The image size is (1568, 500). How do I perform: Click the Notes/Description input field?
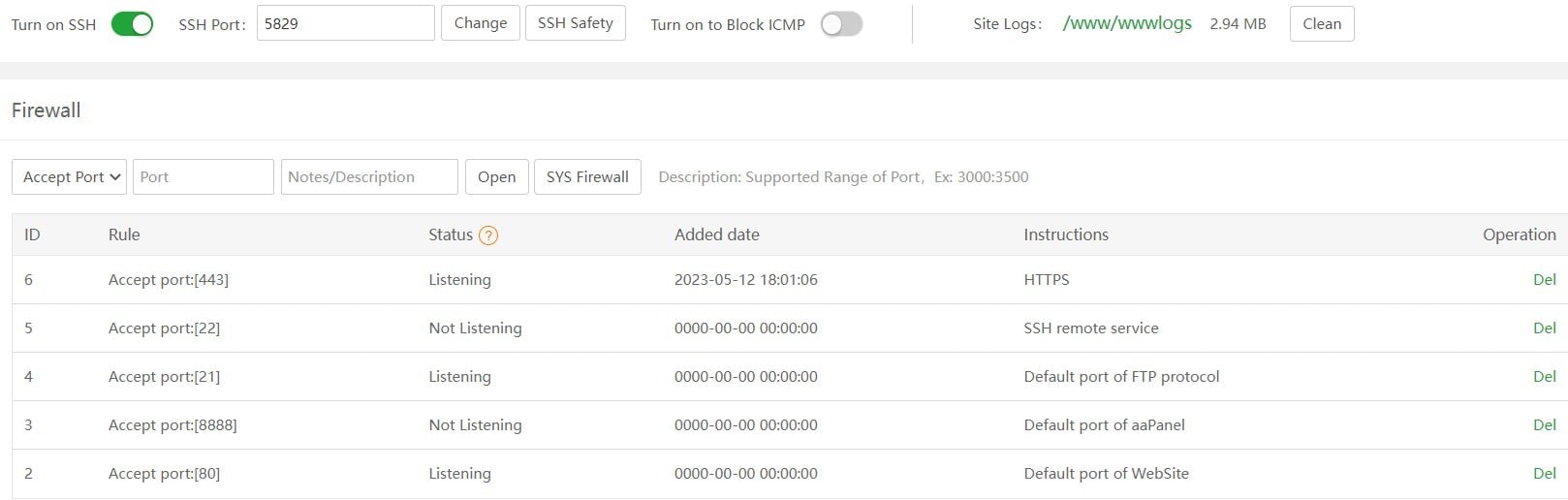[369, 177]
